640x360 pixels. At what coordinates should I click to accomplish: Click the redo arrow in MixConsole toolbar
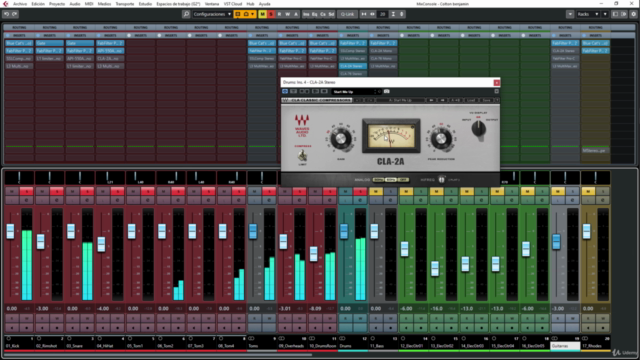[x=14, y=14]
